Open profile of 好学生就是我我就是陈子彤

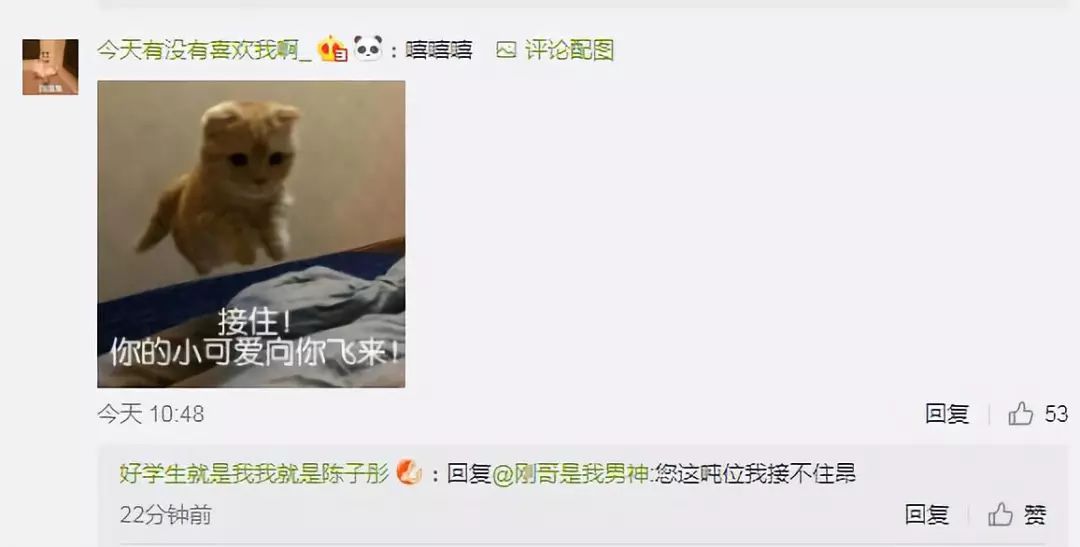pyautogui.click(x=255, y=474)
